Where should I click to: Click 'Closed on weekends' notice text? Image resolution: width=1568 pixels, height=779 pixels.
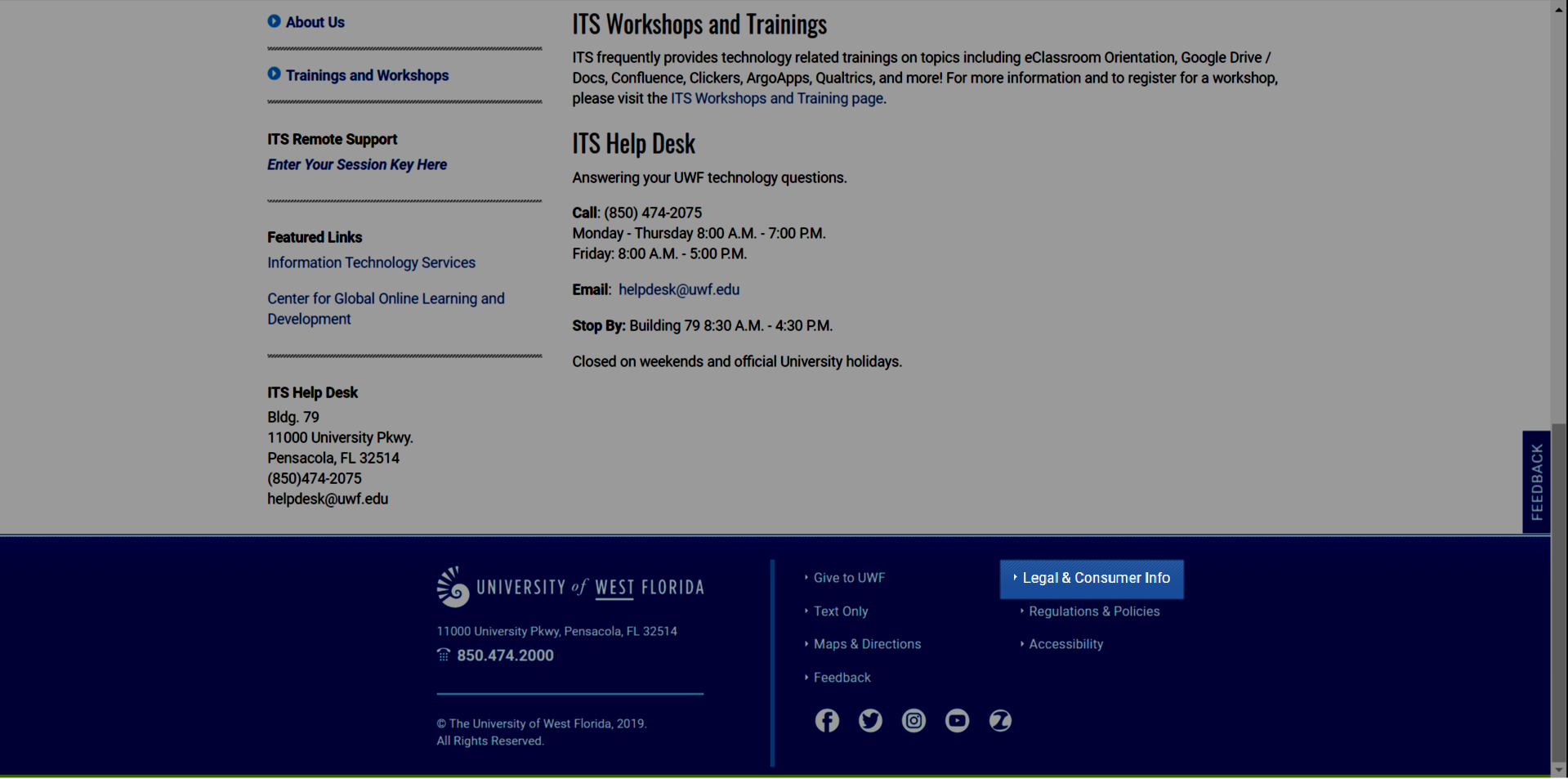pyautogui.click(x=737, y=361)
